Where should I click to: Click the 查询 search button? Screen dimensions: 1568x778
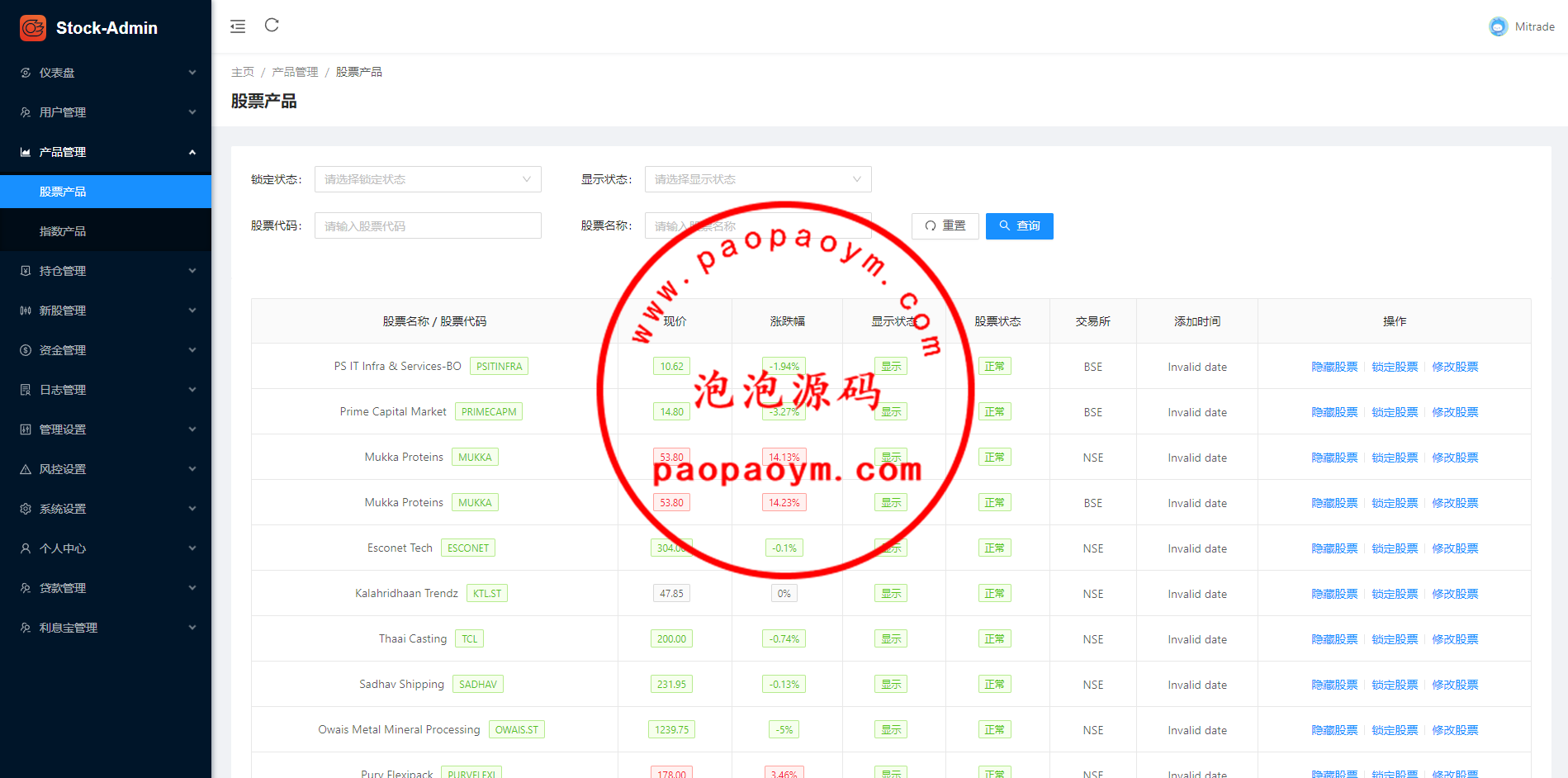(x=1020, y=226)
